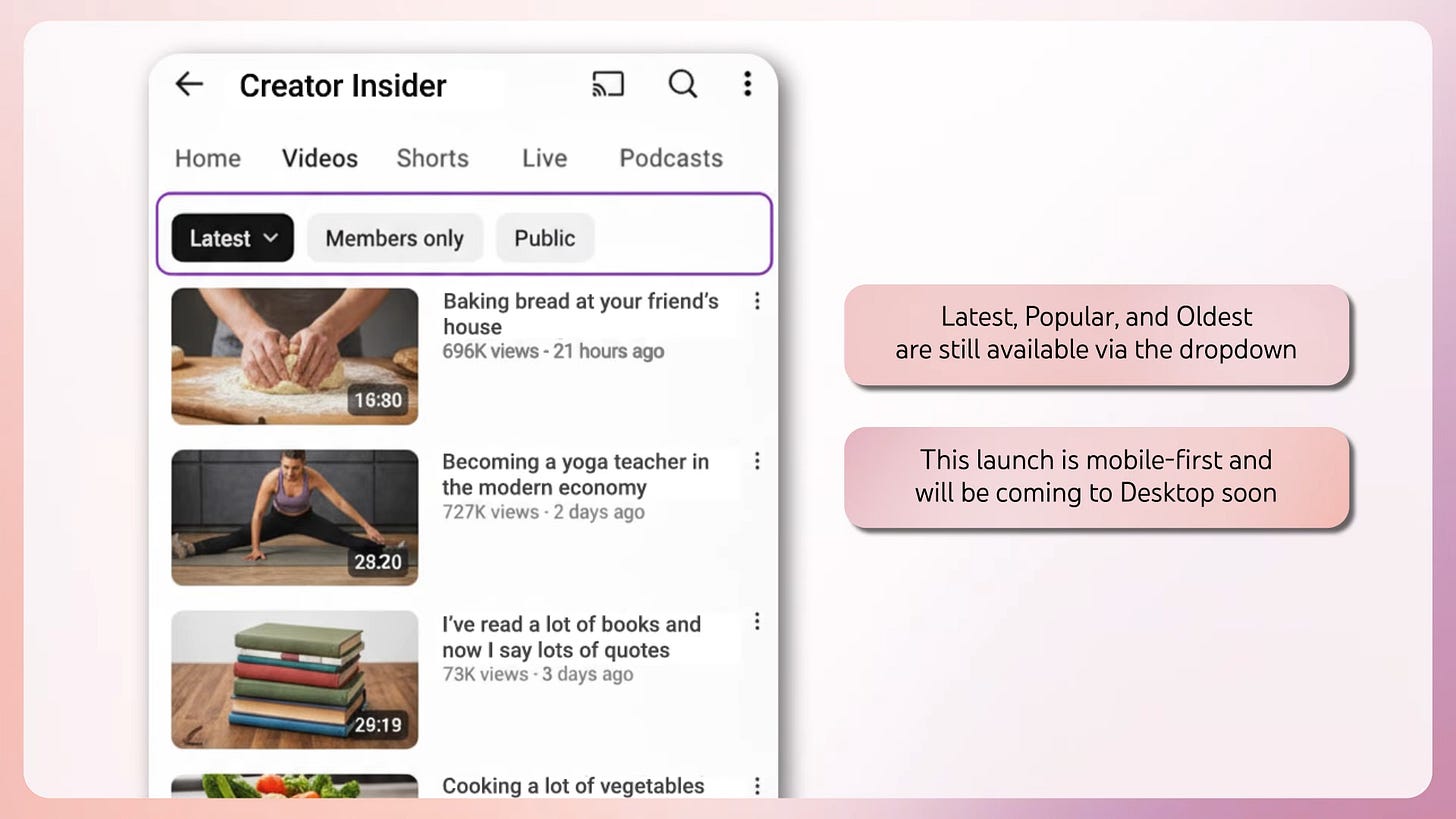Click the Creator Insider channel title
This screenshot has width=1456, height=819.
pos(343,85)
